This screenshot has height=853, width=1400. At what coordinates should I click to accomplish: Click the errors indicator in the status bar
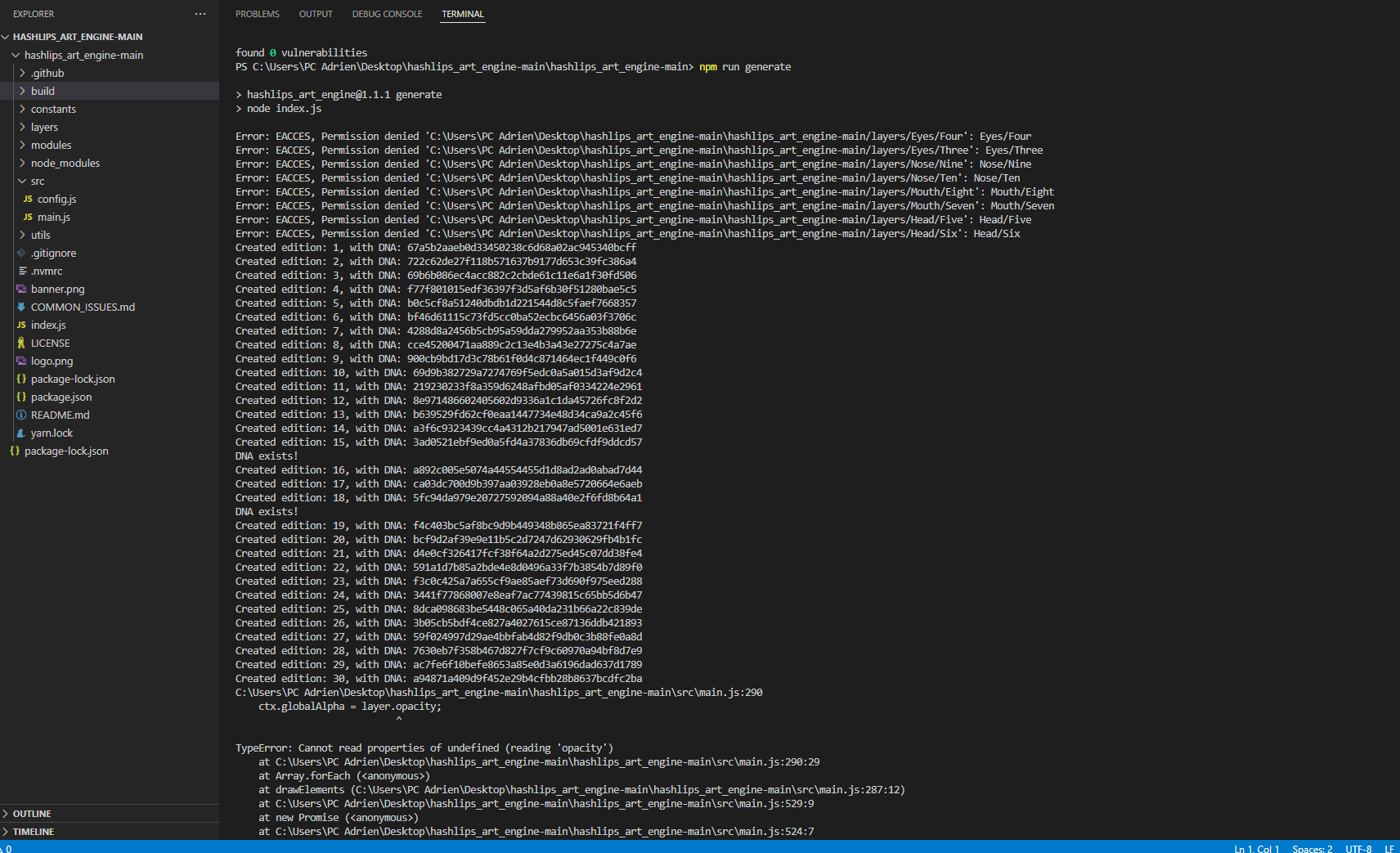coord(7,848)
